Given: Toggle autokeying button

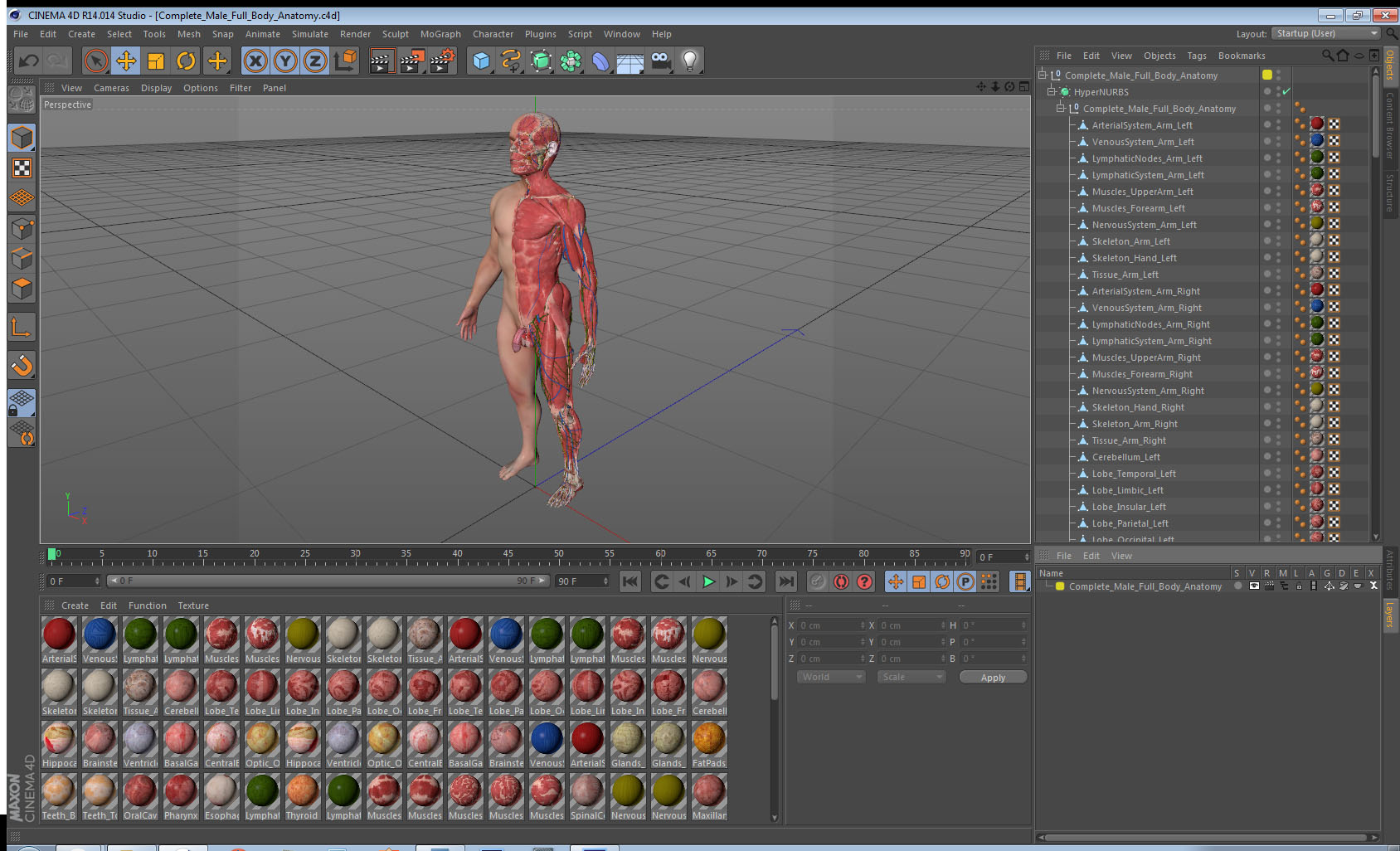Looking at the screenshot, I should [x=841, y=581].
